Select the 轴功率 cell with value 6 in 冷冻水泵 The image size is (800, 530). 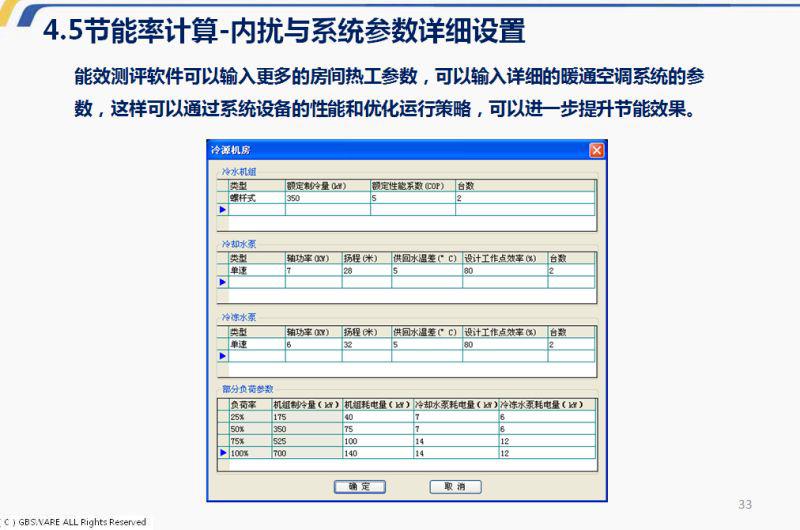[x=314, y=344]
